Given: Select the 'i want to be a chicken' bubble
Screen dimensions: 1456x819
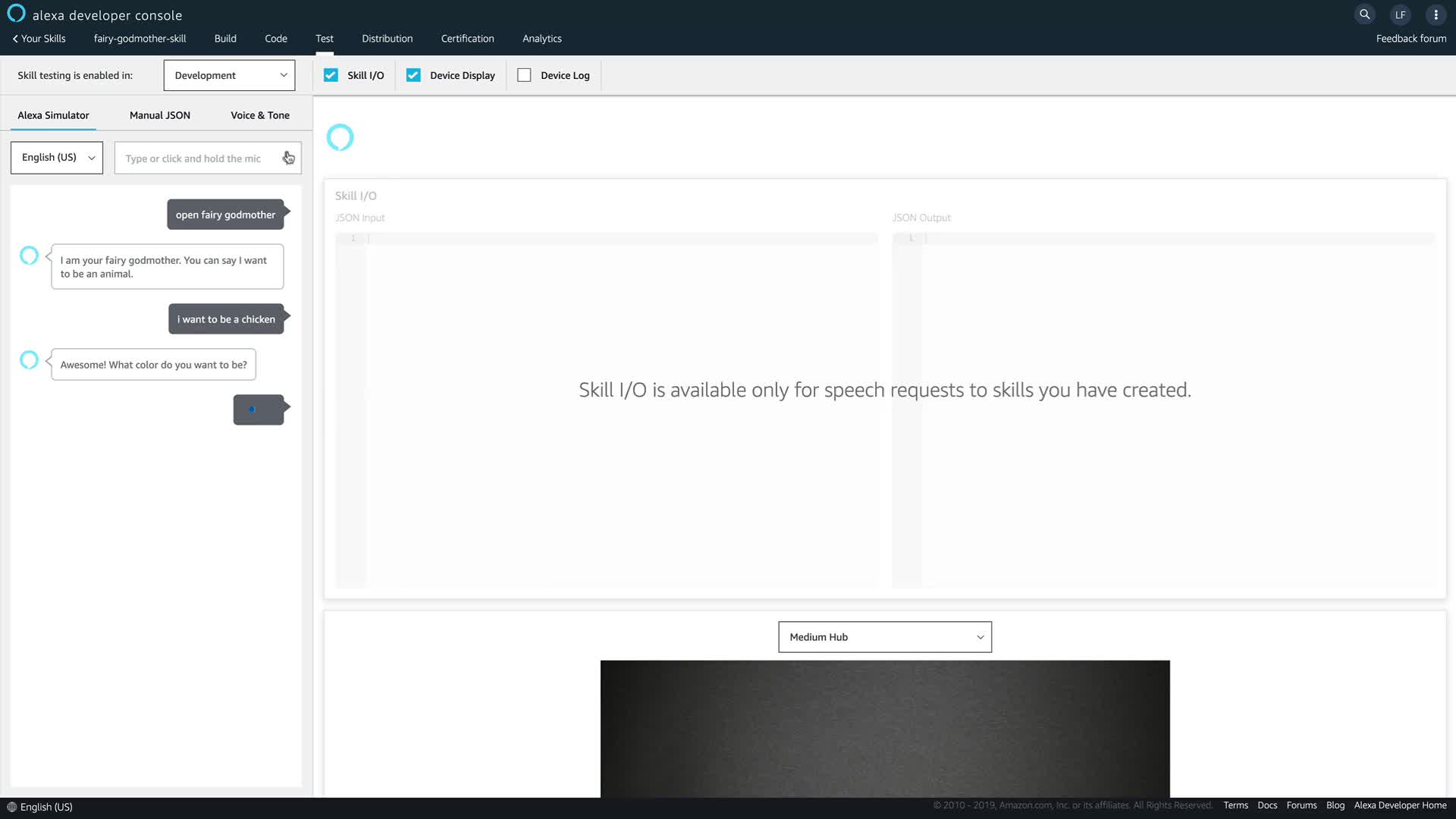Looking at the screenshot, I should tap(226, 319).
